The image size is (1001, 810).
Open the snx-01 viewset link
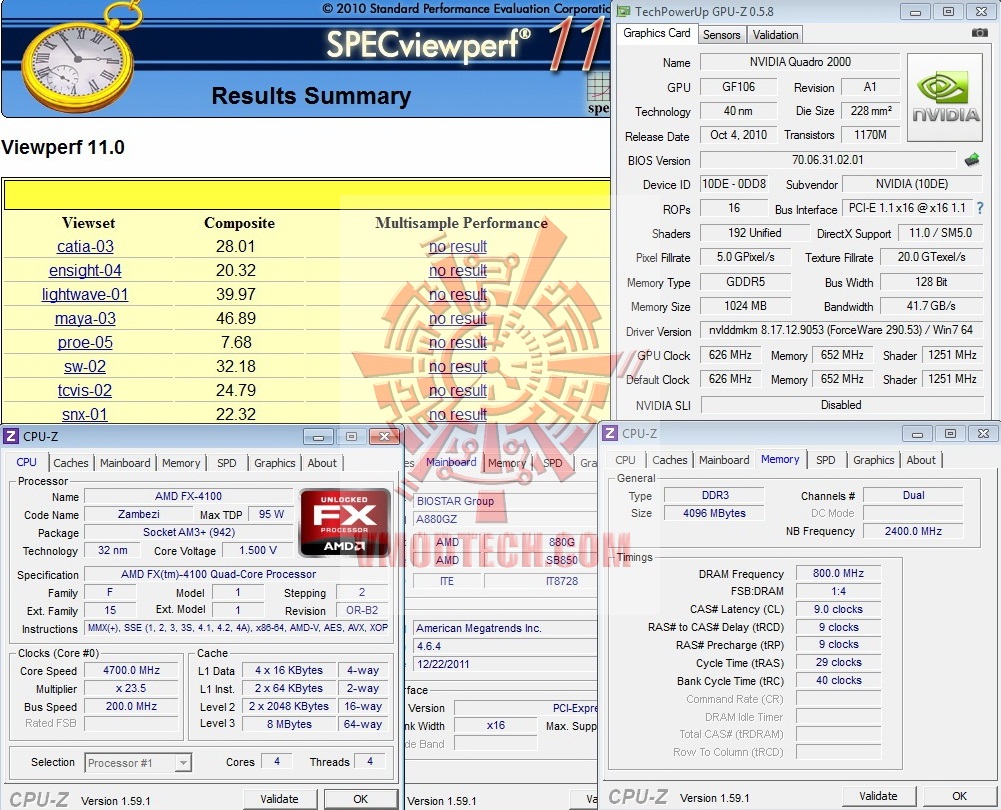click(x=85, y=414)
